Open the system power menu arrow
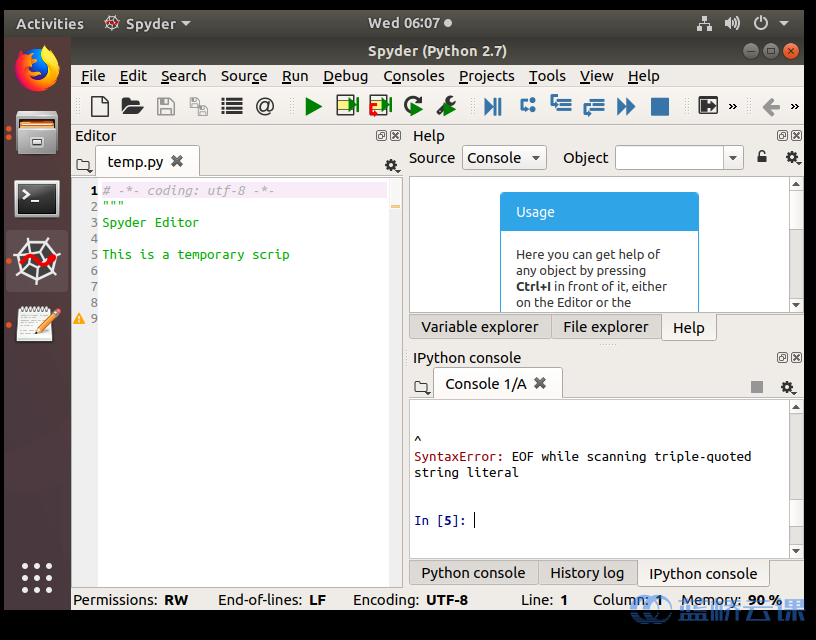Viewport: 816px width, 640px height. [x=784, y=23]
